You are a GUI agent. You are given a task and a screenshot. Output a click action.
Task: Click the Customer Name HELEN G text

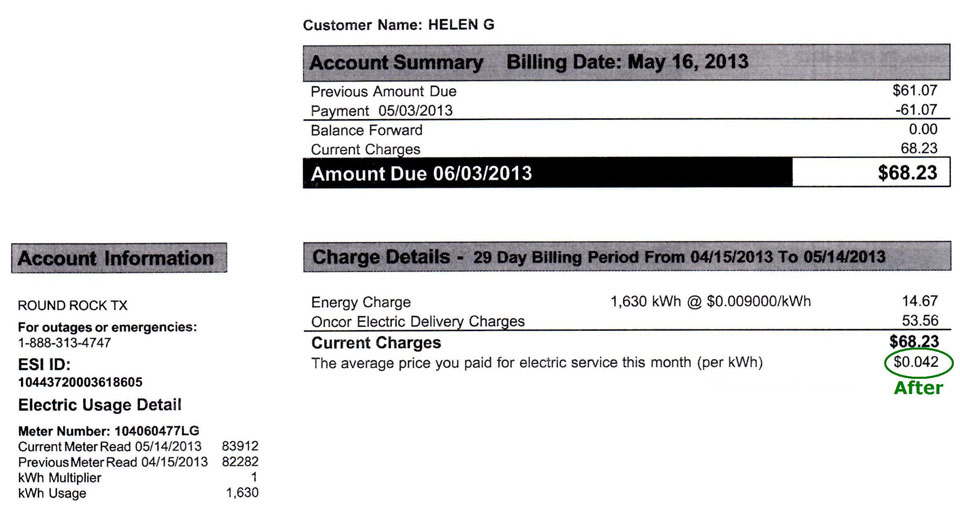399,25
